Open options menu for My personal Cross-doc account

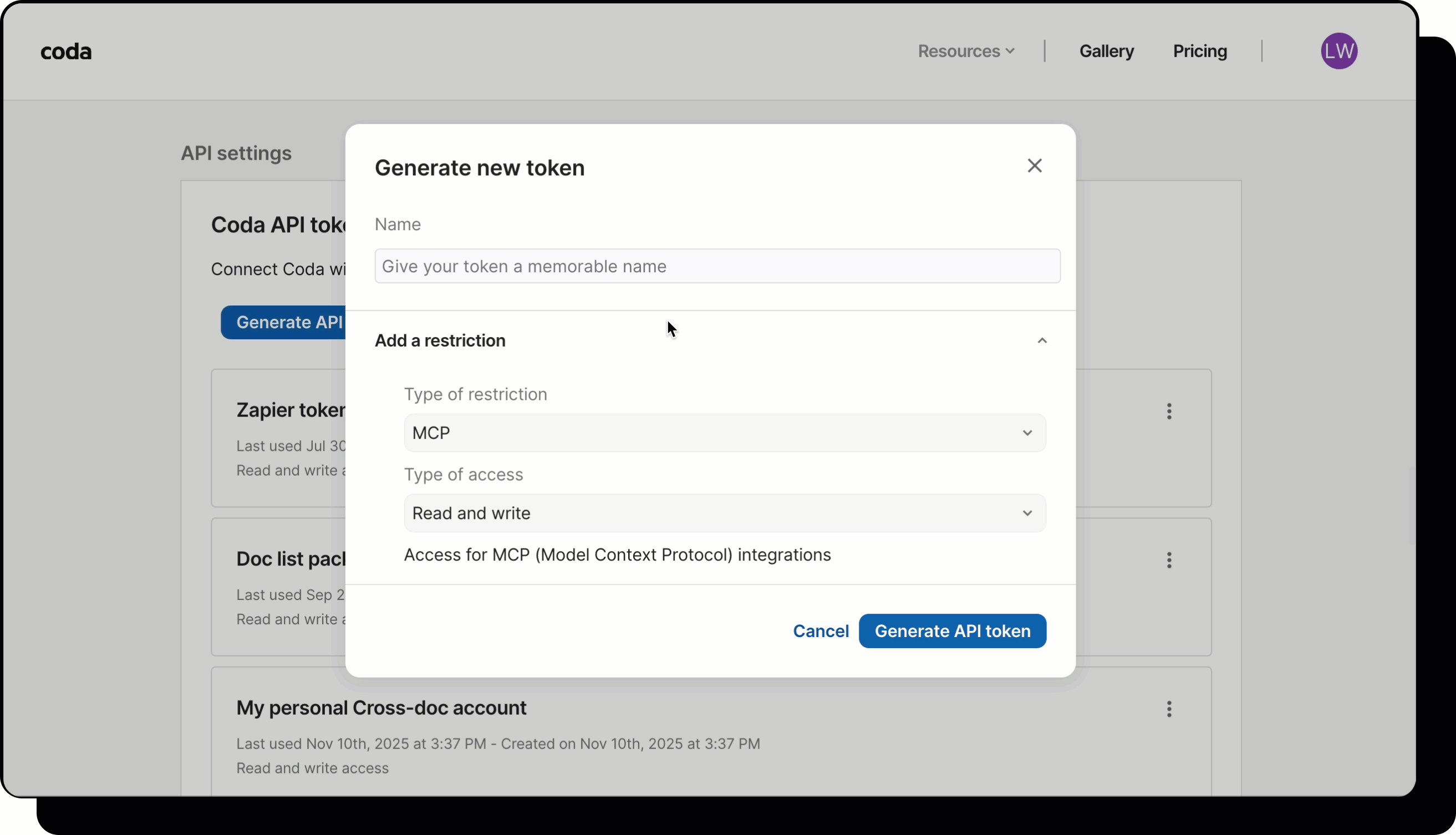tap(1169, 709)
